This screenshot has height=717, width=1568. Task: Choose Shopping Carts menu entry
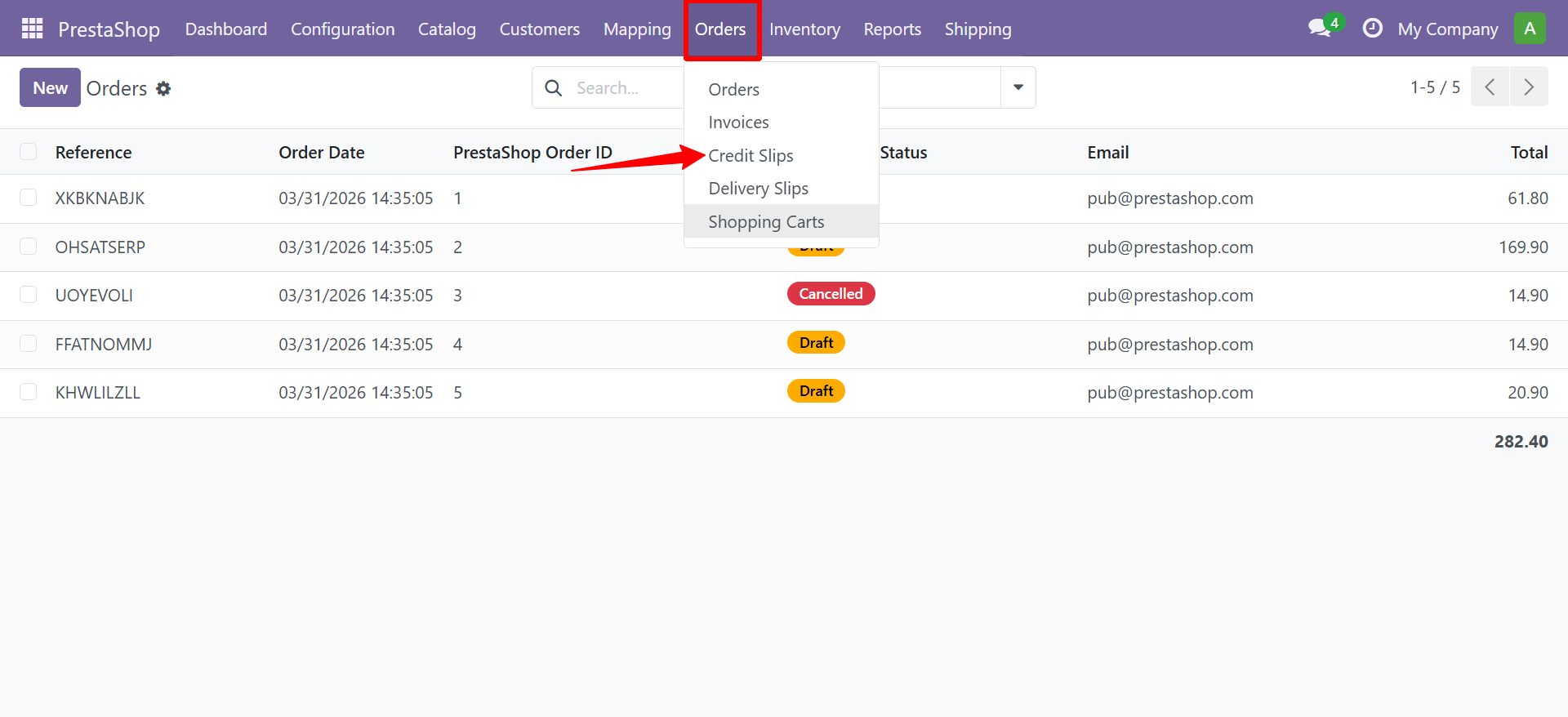(766, 221)
